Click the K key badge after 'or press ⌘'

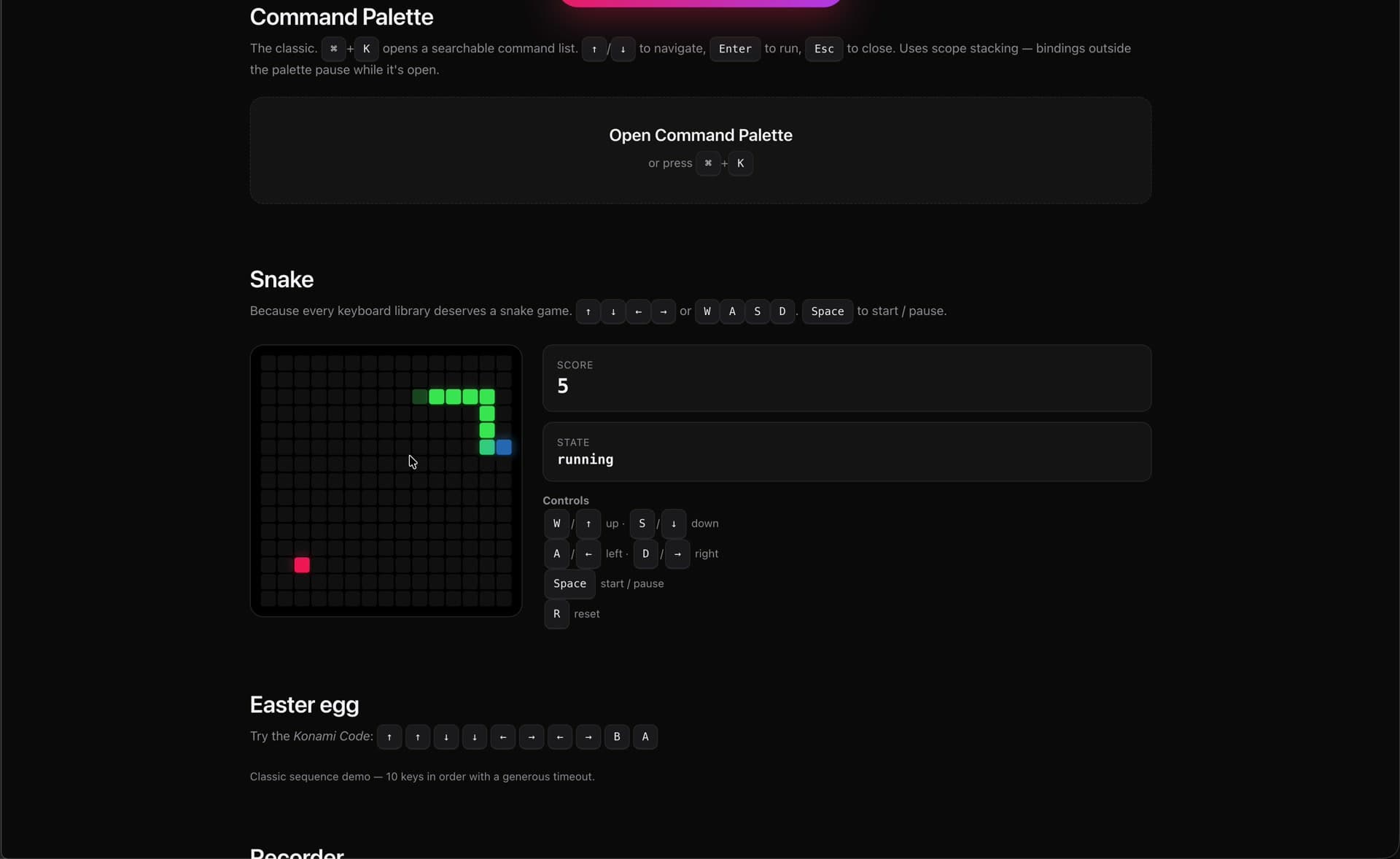pos(739,163)
